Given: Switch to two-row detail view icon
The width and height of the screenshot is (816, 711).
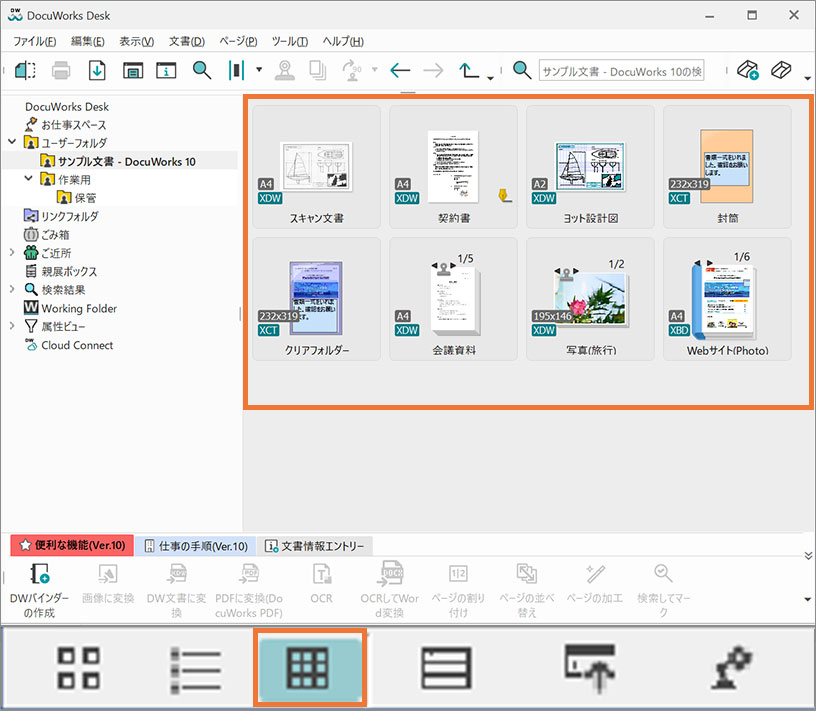Looking at the screenshot, I should point(446,668).
